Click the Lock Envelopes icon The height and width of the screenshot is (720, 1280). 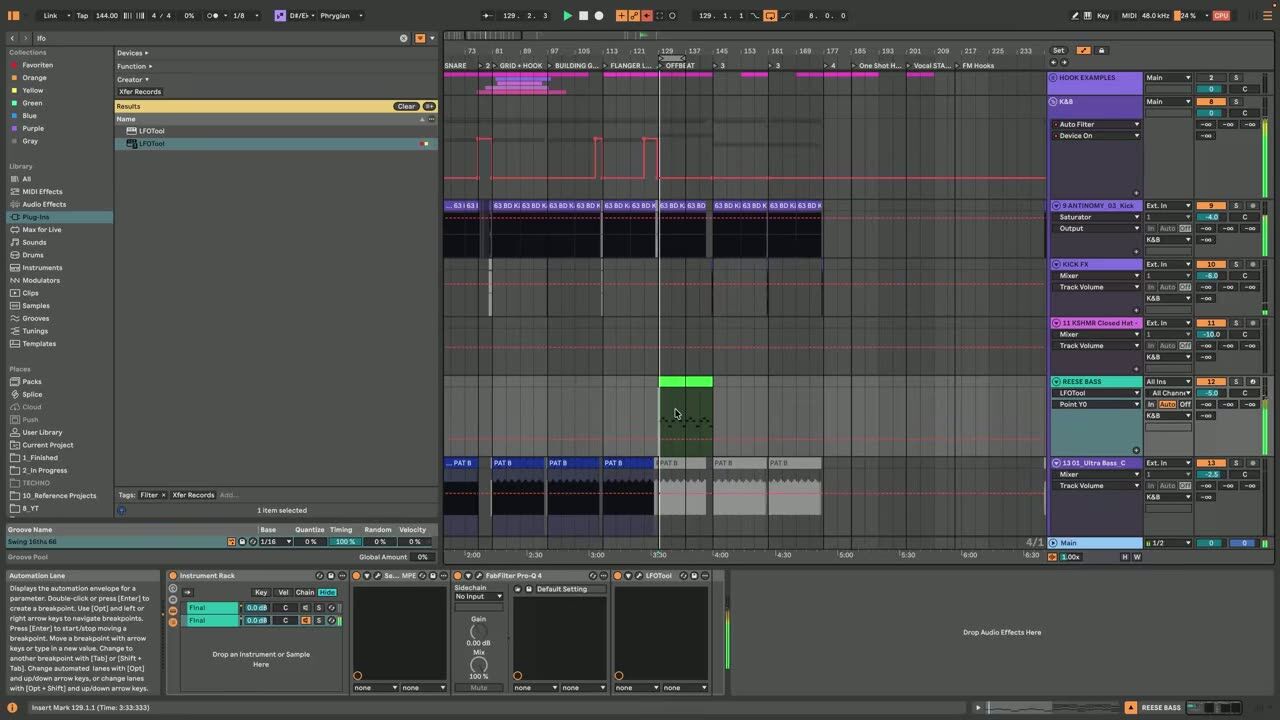pos(1101,50)
